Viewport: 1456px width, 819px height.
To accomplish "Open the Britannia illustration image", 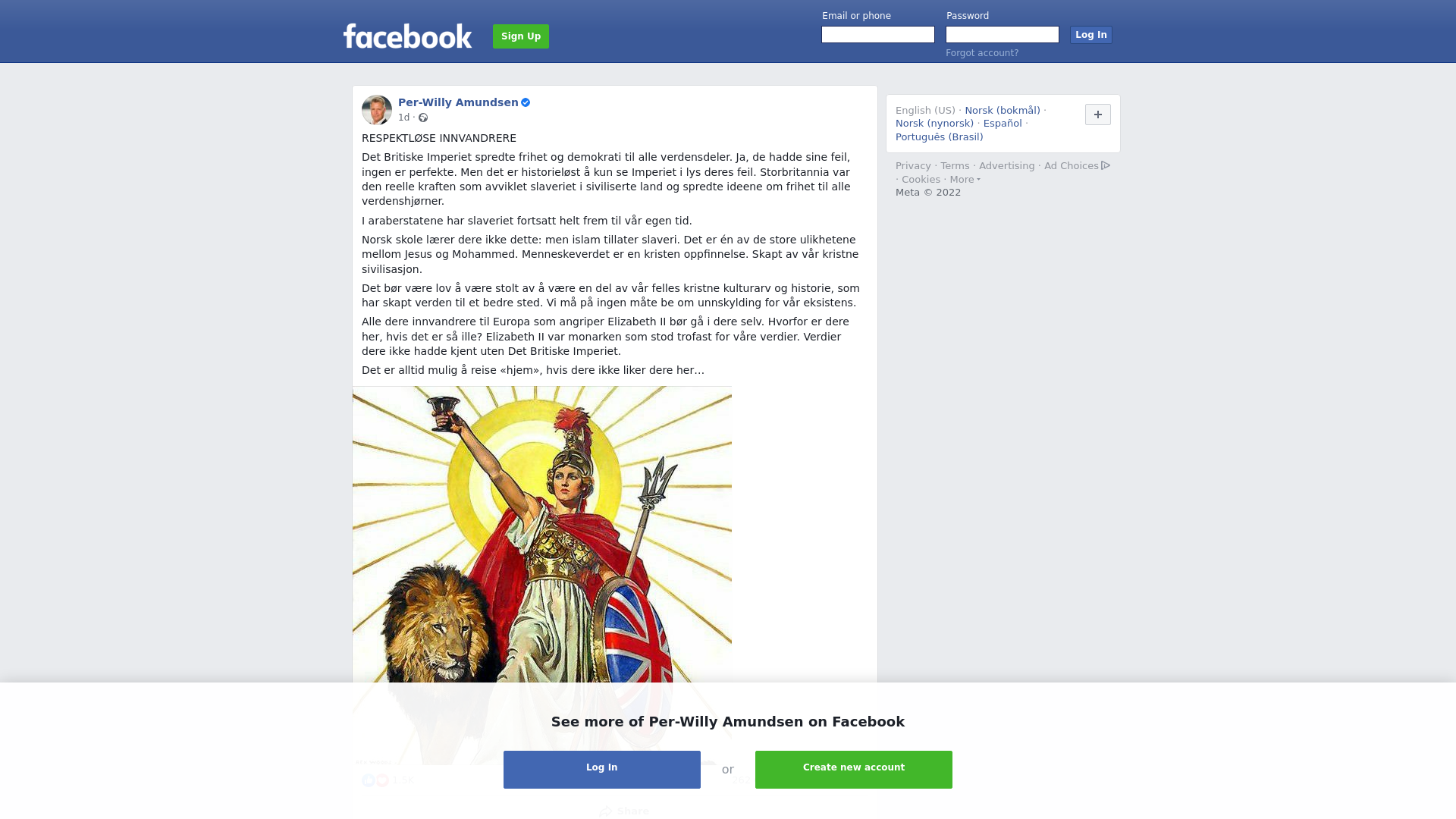I will click(x=542, y=576).
